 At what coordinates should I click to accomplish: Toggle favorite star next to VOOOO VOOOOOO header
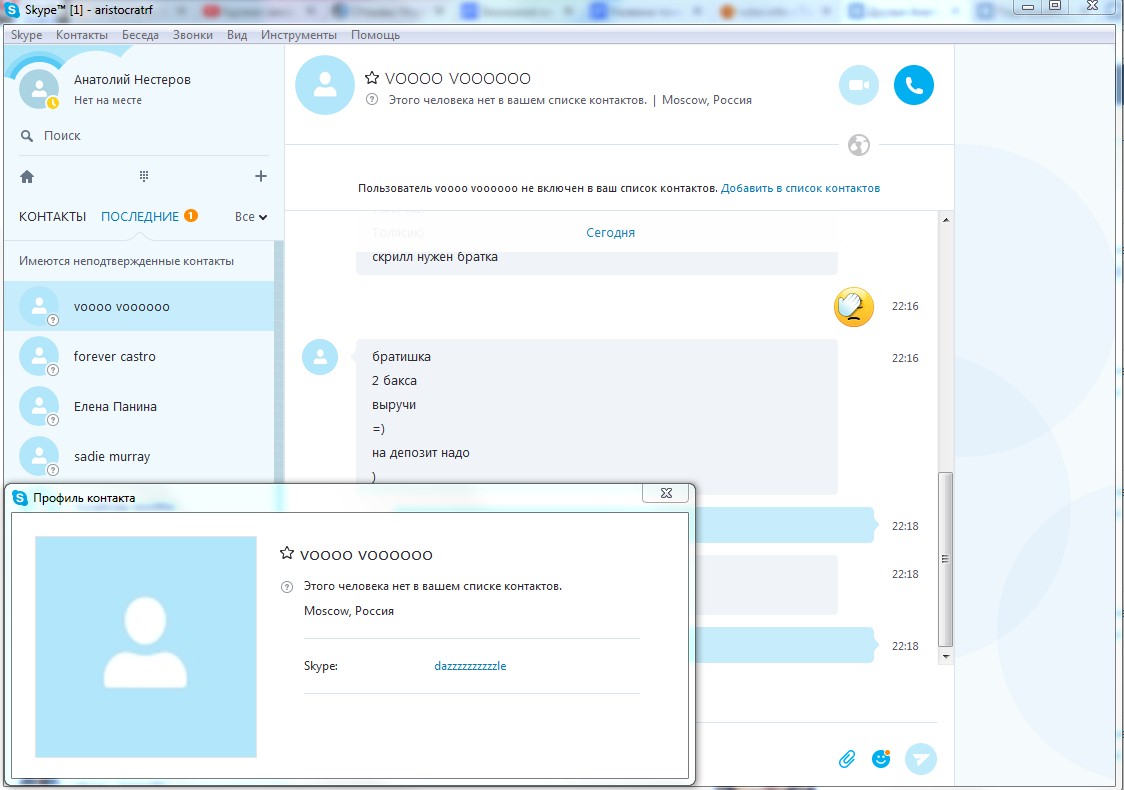(x=371, y=78)
